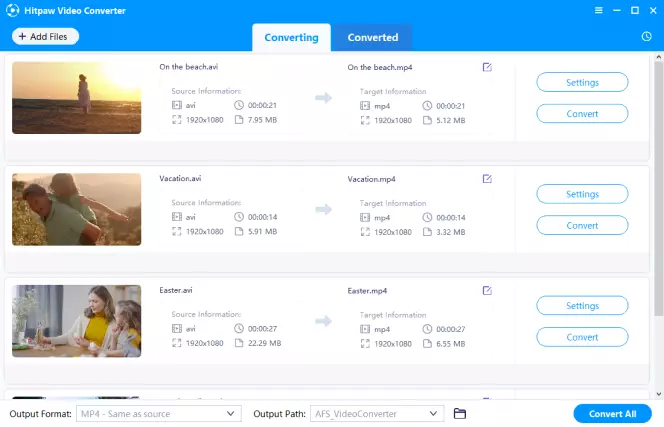Edit output name for Vacation.mp4
The width and height of the screenshot is (664, 427).
487,179
